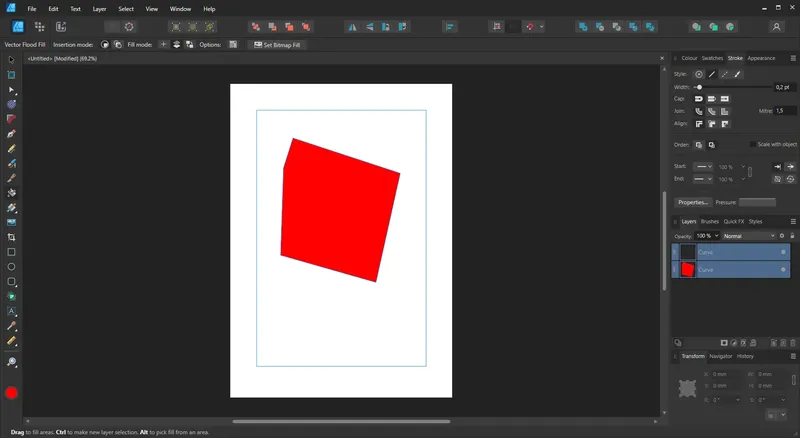The image size is (800, 438).
Task: Click Flip Horizontal in the top toolbar
Action: [353, 27]
